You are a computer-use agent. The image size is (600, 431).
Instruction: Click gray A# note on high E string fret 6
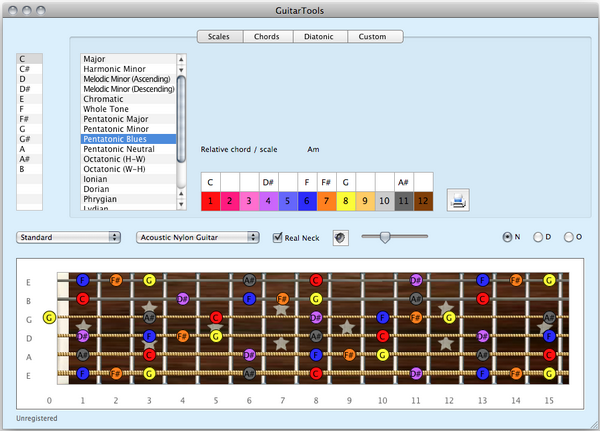pyautogui.click(x=249, y=280)
